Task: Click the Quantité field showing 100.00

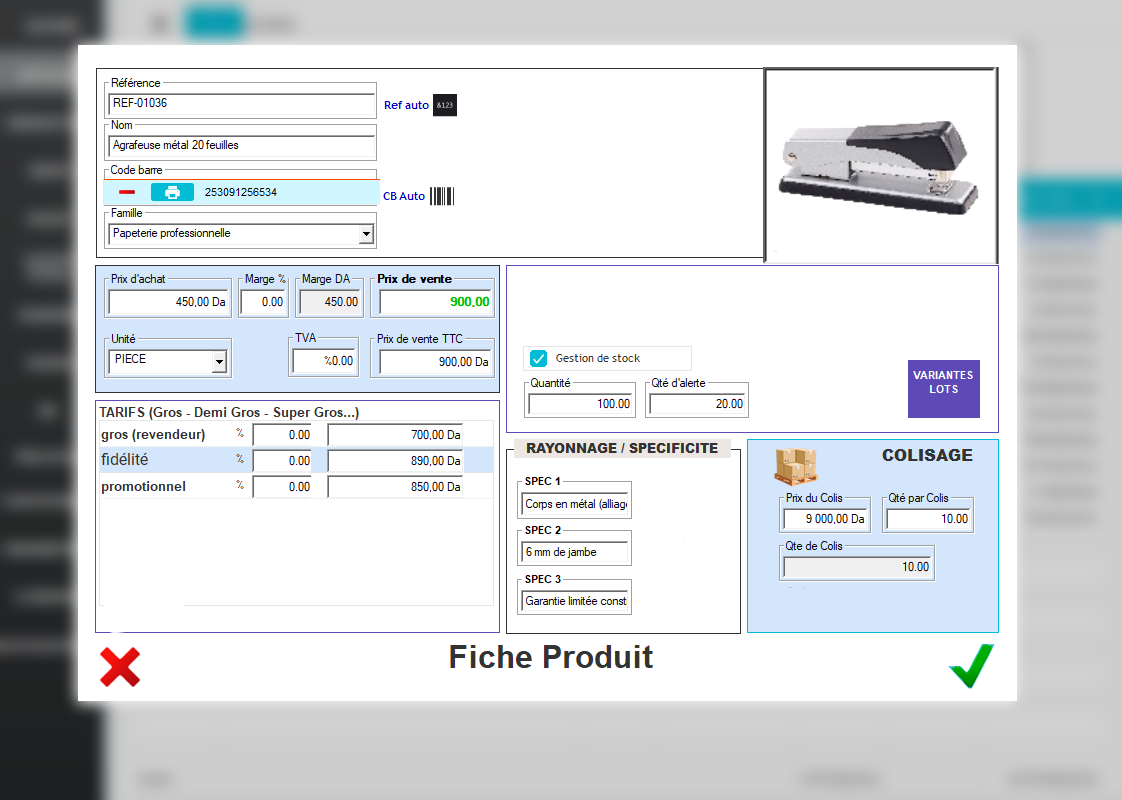Action: [580, 402]
